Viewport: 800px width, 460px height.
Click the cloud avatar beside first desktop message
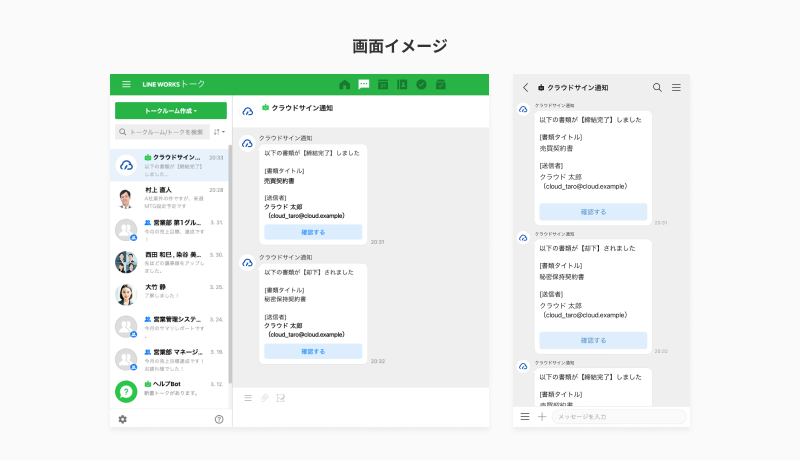[x=247, y=143]
